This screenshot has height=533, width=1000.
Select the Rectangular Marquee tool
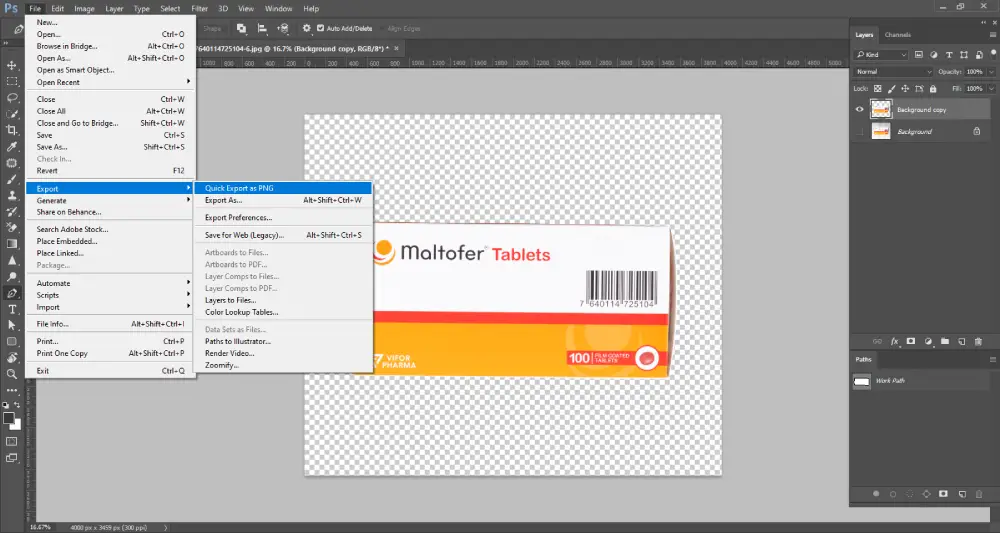pos(11,82)
